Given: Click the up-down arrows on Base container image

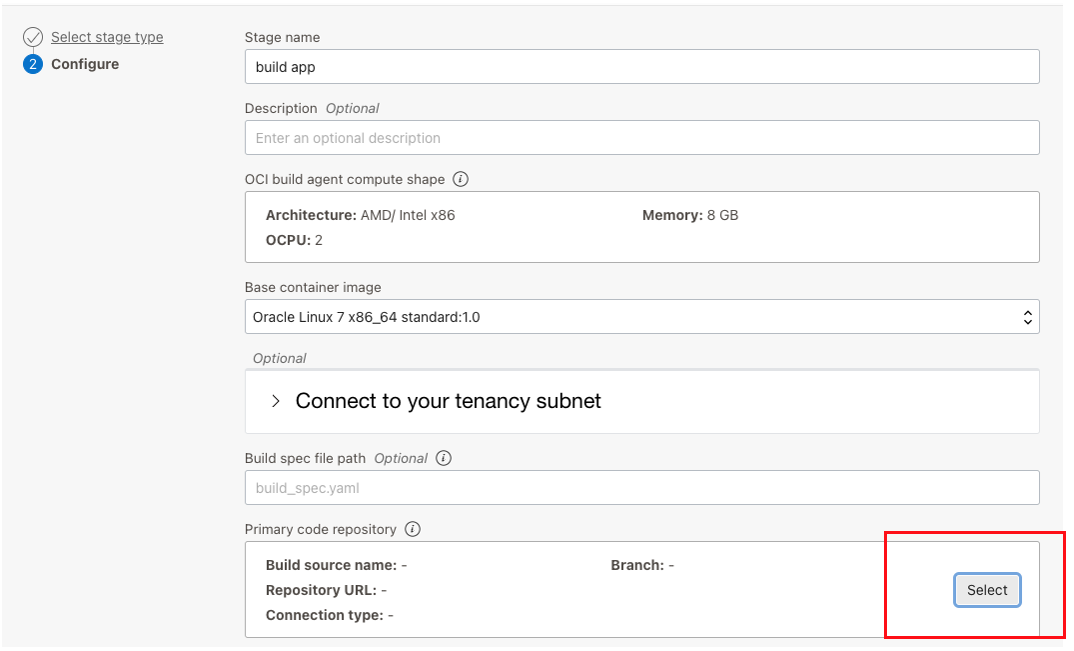Looking at the screenshot, I should [1027, 317].
